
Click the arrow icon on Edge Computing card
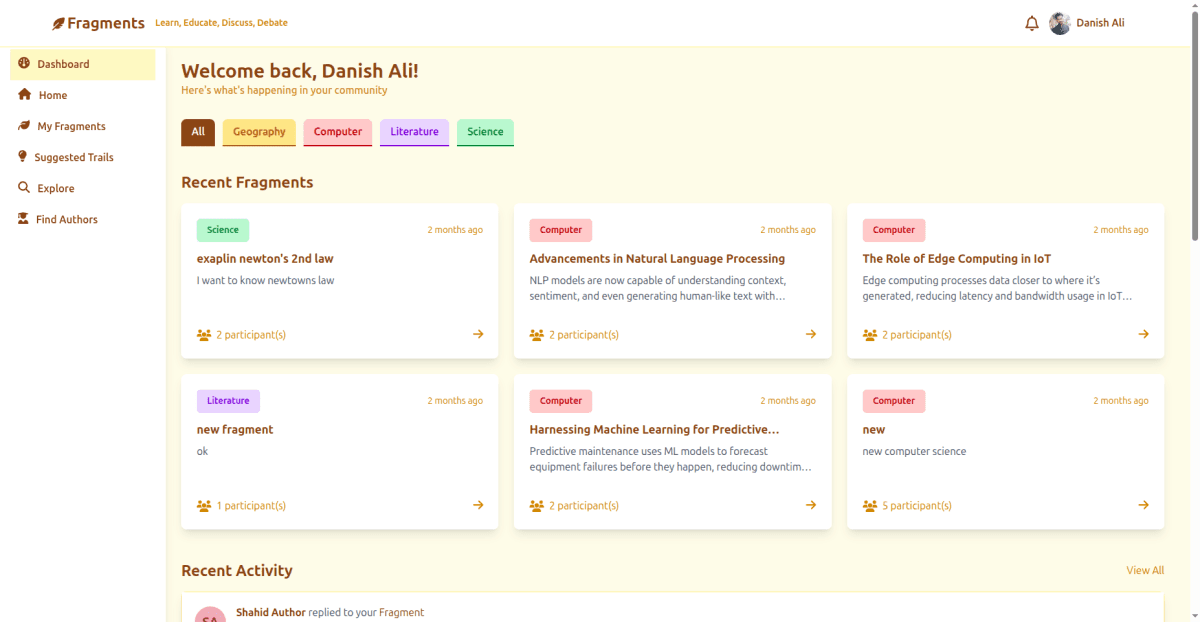1142,334
